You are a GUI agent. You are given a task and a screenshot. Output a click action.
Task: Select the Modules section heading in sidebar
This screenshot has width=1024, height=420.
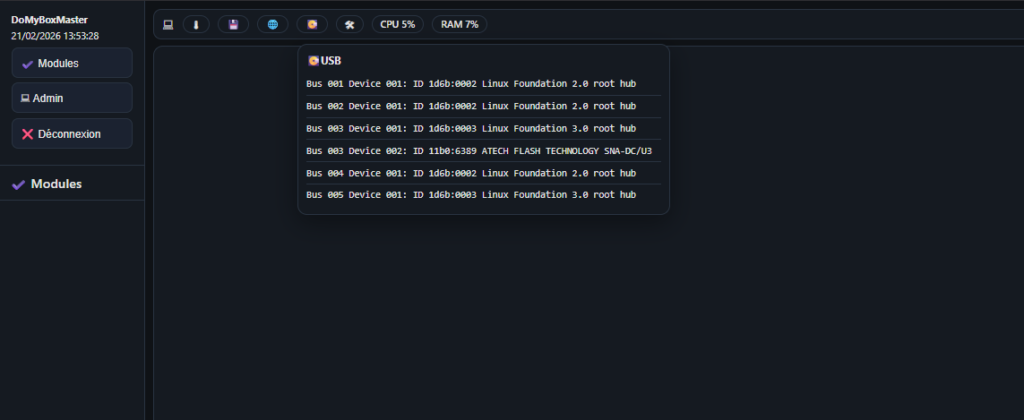(x=56, y=184)
